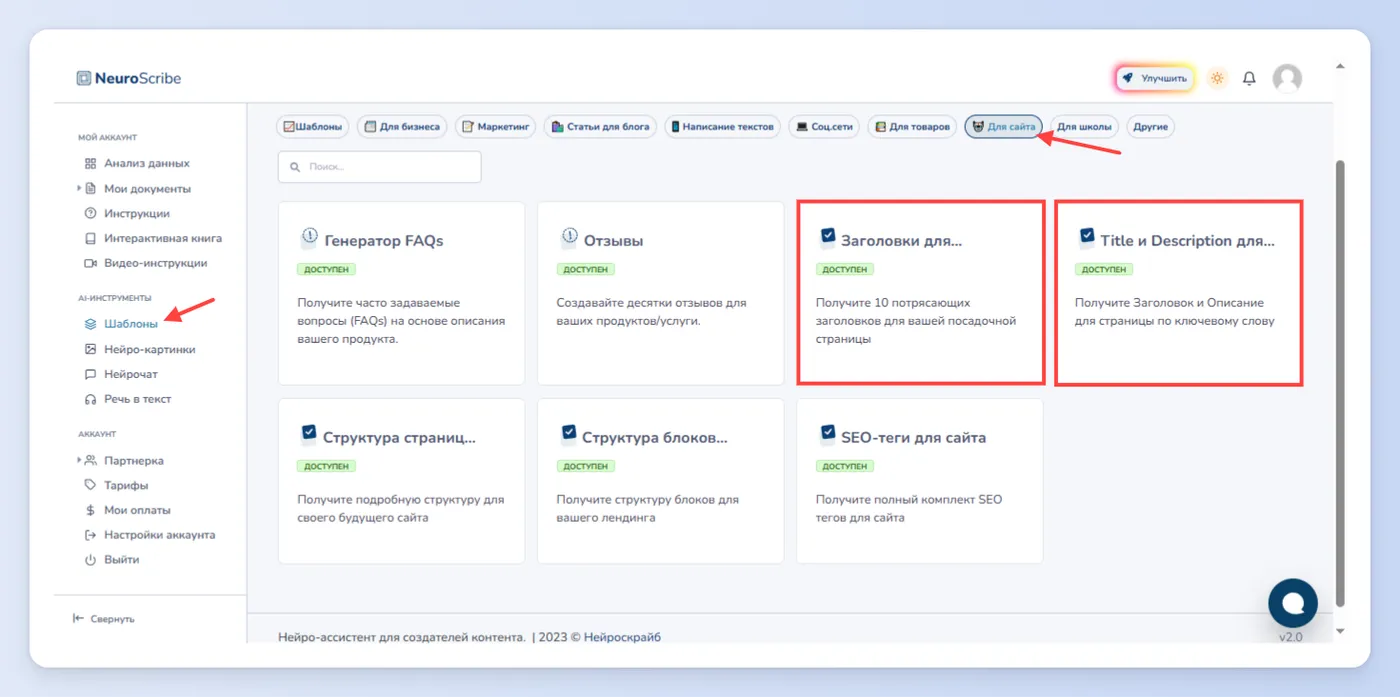The width and height of the screenshot is (1400, 697).
Task: Open the Структура блоков... template card
Action: [661, 481]
